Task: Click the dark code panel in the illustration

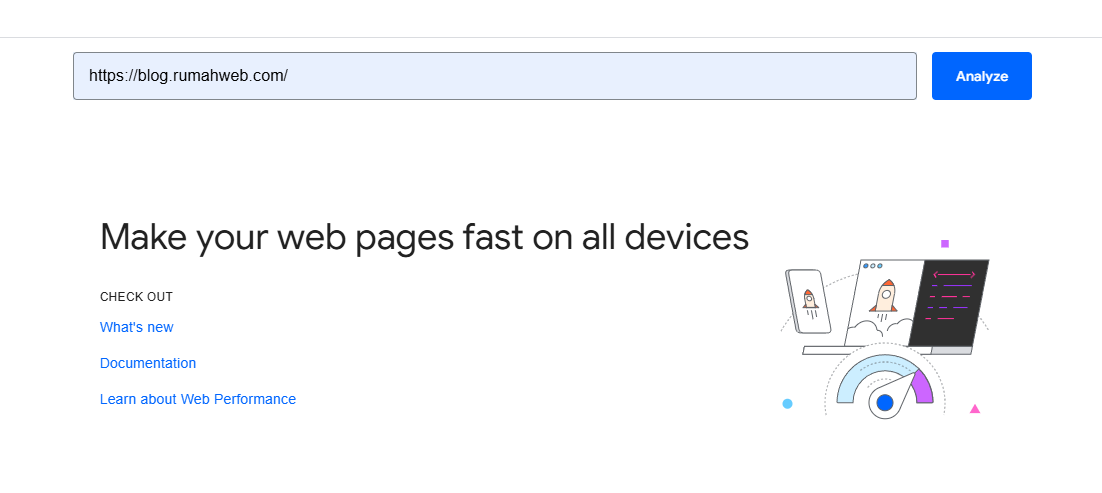Action: coord(948,303)
